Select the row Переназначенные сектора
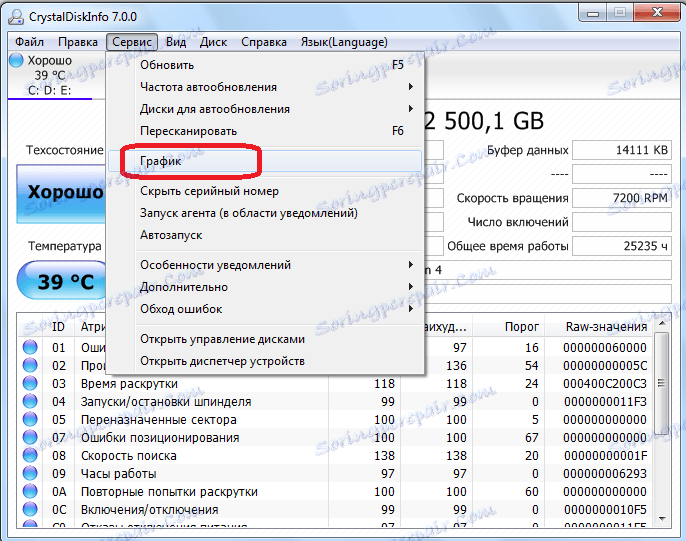Viewport: 686px width, 541px height. [x=336, y=419]
